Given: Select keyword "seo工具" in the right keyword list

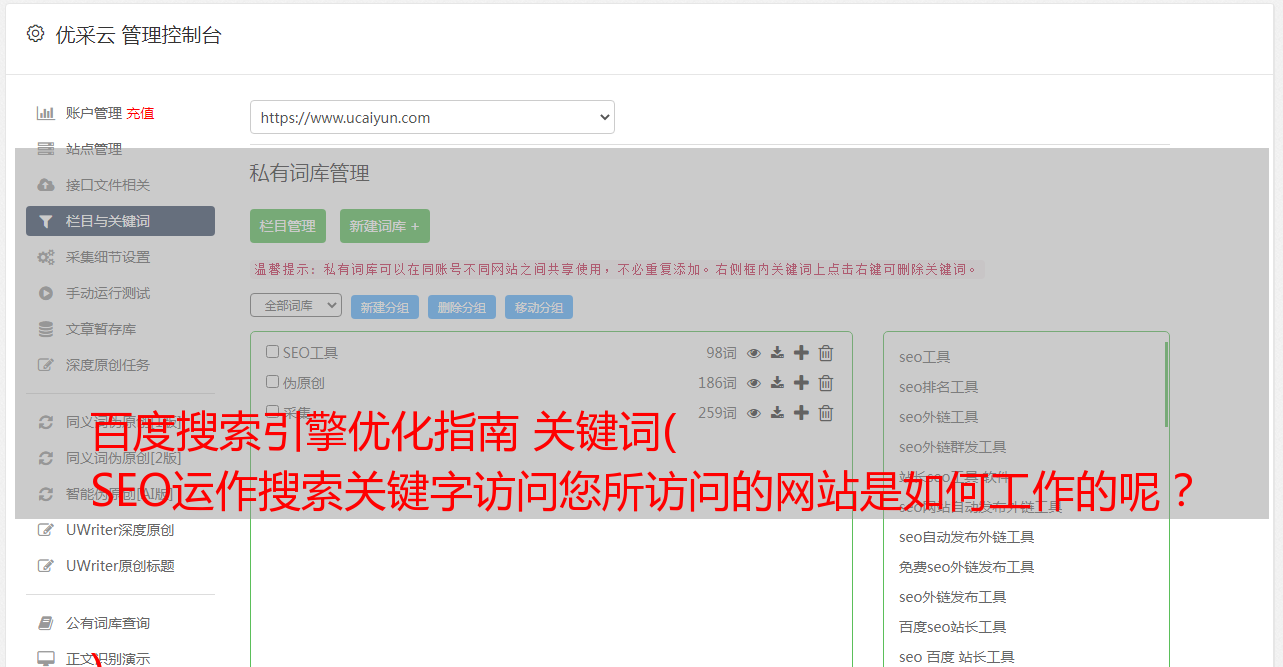Looking at the screenshot, I should click(925, 357).
